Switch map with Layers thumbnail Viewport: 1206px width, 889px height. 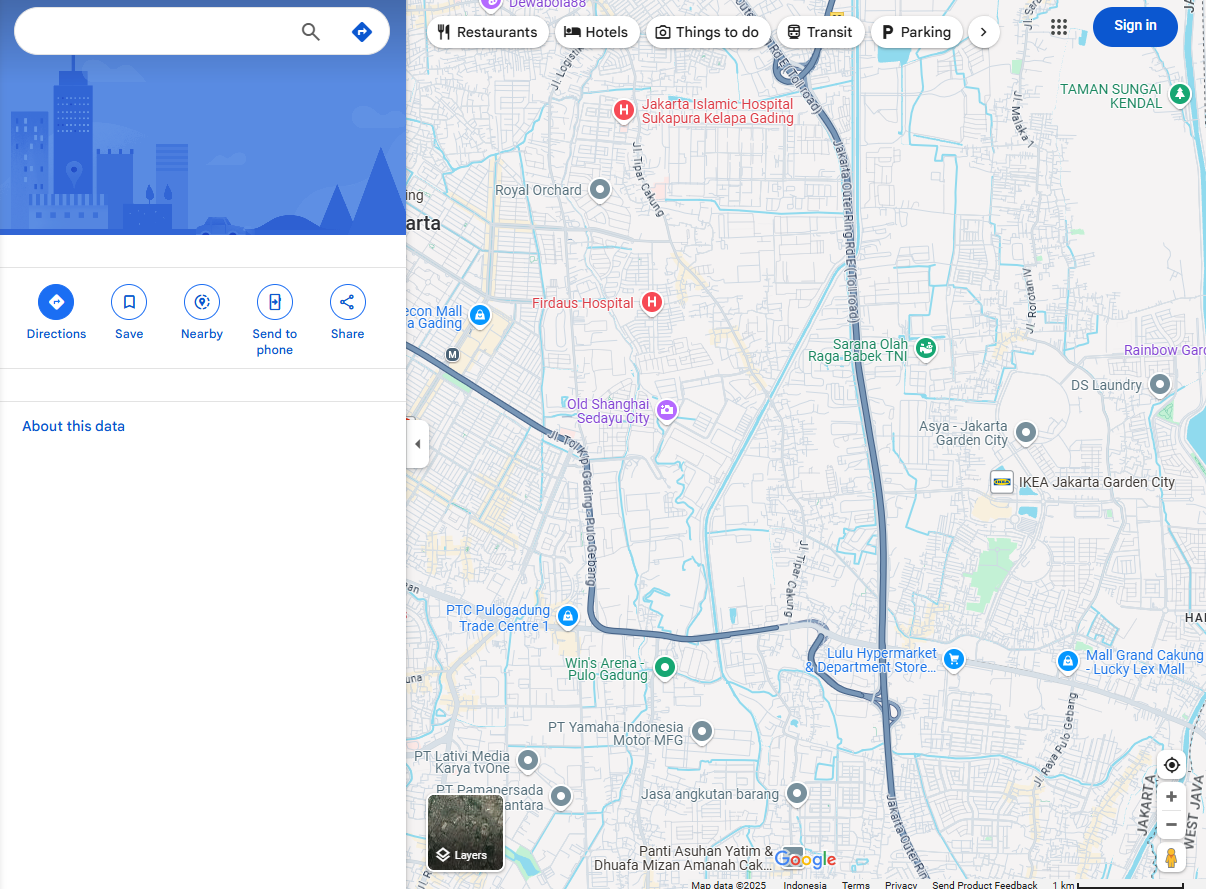[466, 832]
